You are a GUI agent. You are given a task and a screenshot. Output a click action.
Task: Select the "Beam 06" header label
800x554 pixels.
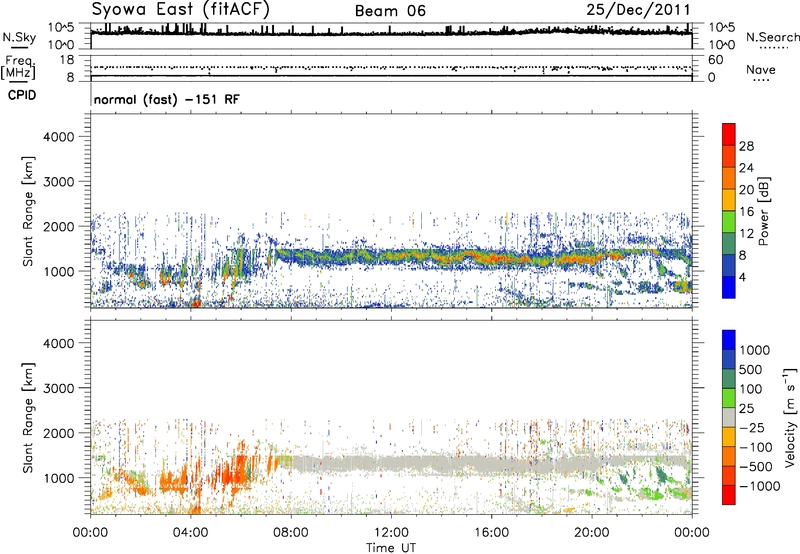coord(390,11)
